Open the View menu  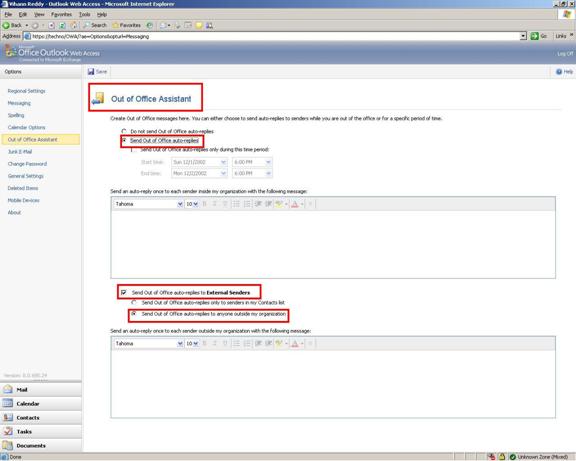(39, 14)
